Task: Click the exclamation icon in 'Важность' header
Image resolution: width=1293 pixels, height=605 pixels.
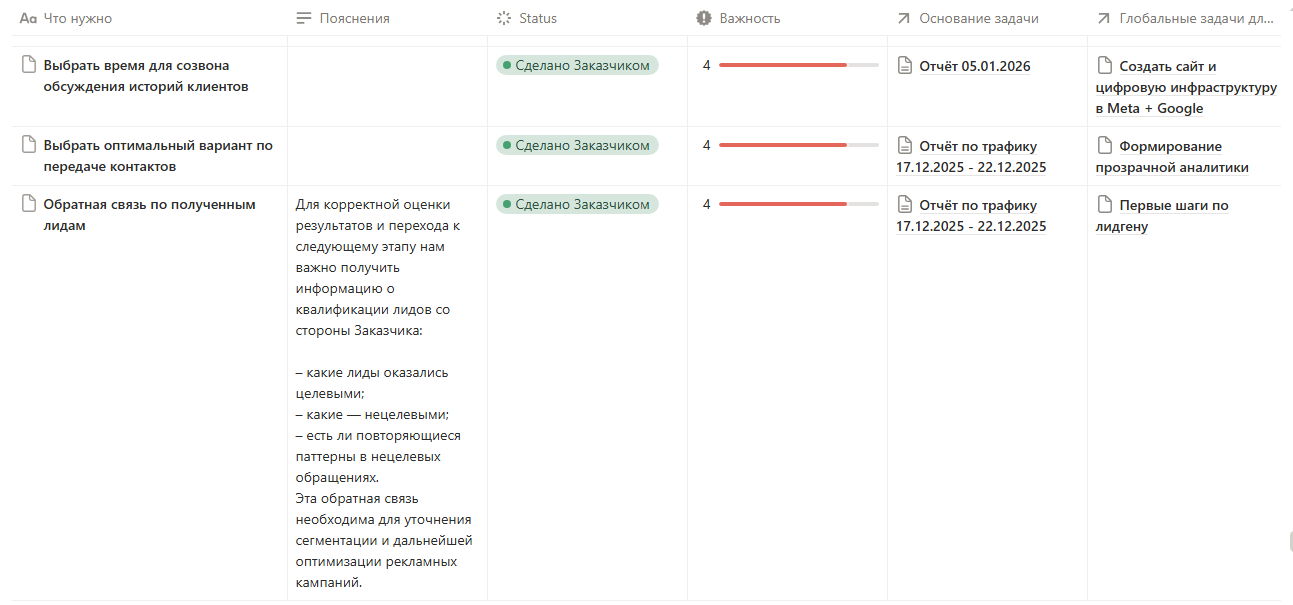Action: (704, 18)
